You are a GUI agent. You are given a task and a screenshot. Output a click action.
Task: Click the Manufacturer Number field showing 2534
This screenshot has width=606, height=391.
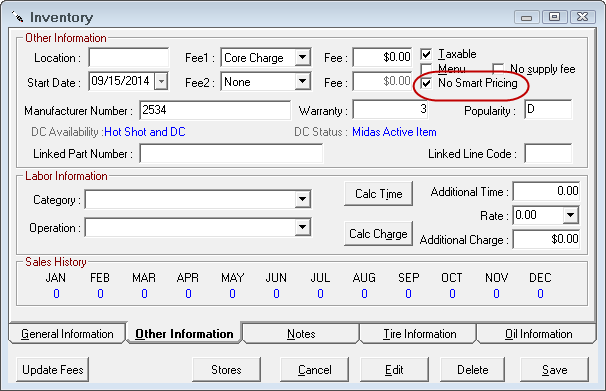point(215,110)
